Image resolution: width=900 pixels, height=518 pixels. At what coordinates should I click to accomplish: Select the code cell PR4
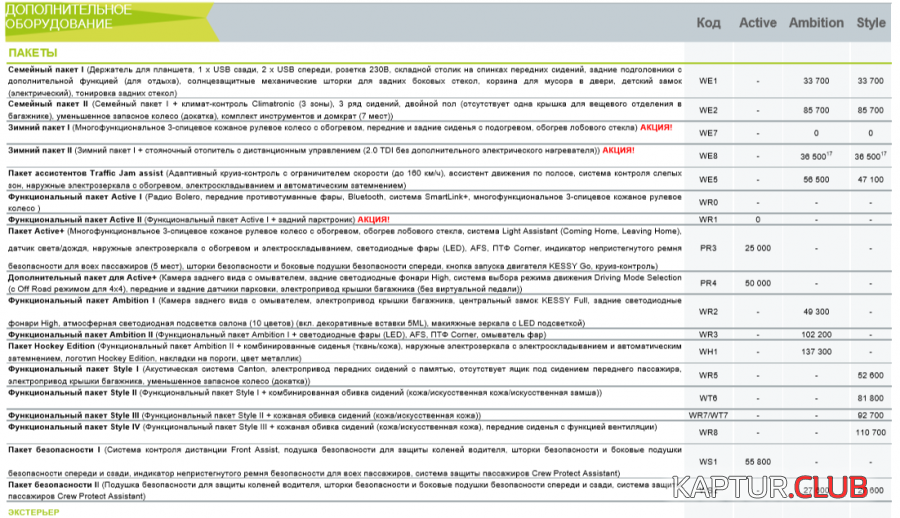tap(708, 283)
